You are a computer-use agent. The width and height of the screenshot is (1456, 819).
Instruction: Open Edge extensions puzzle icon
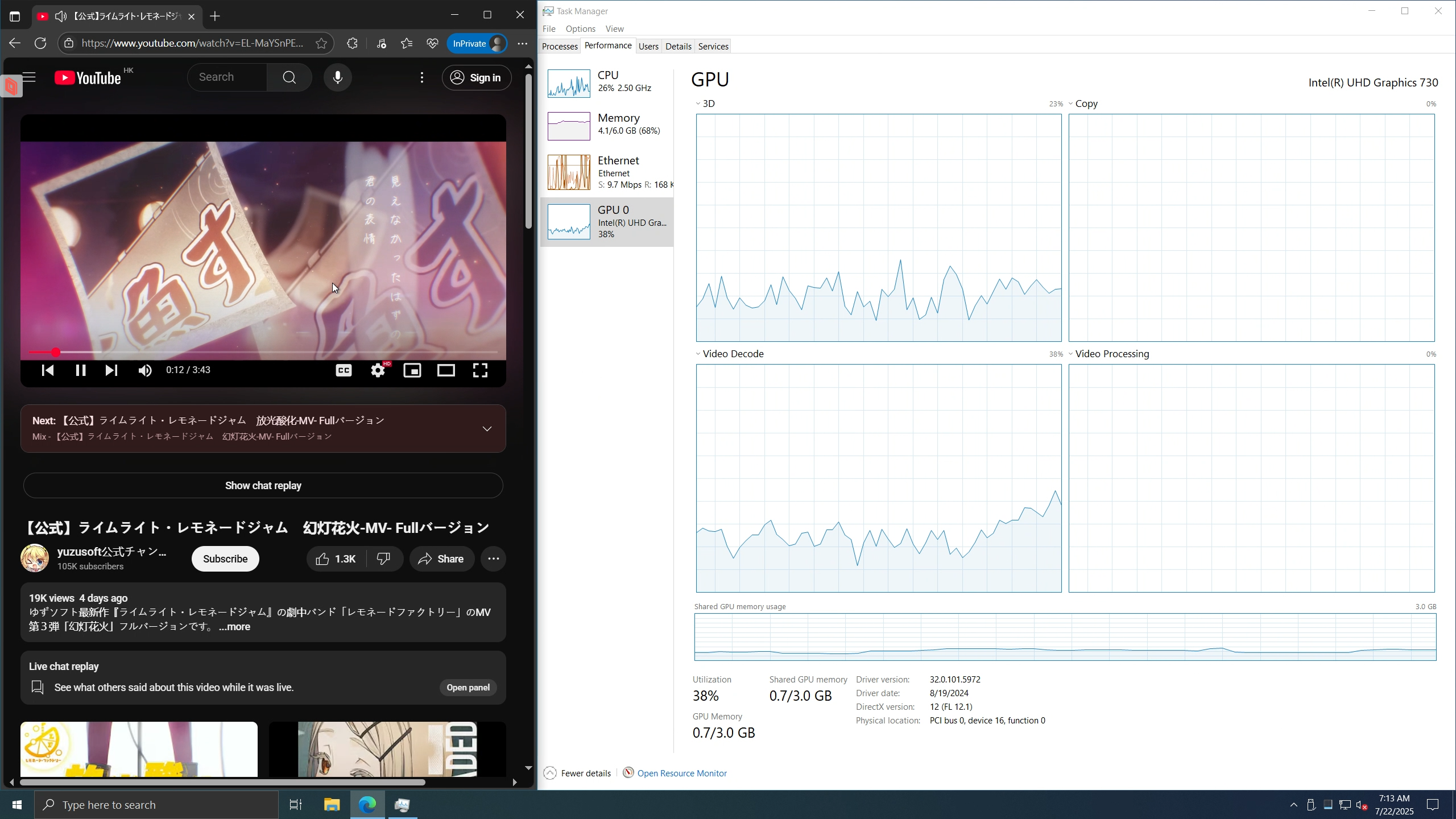(353, 43)
